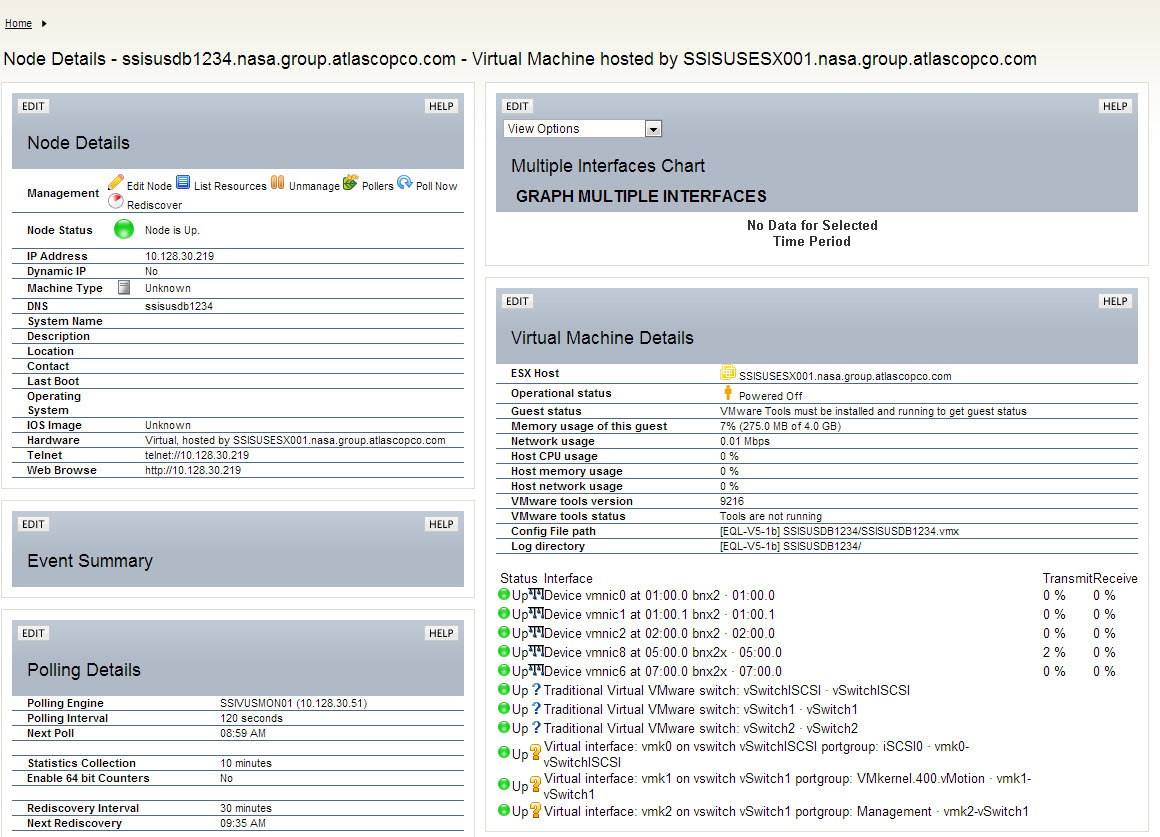Click EDIT on Event Summary panel
Screen dimensions: 1160x837
[x=33, y=524]
